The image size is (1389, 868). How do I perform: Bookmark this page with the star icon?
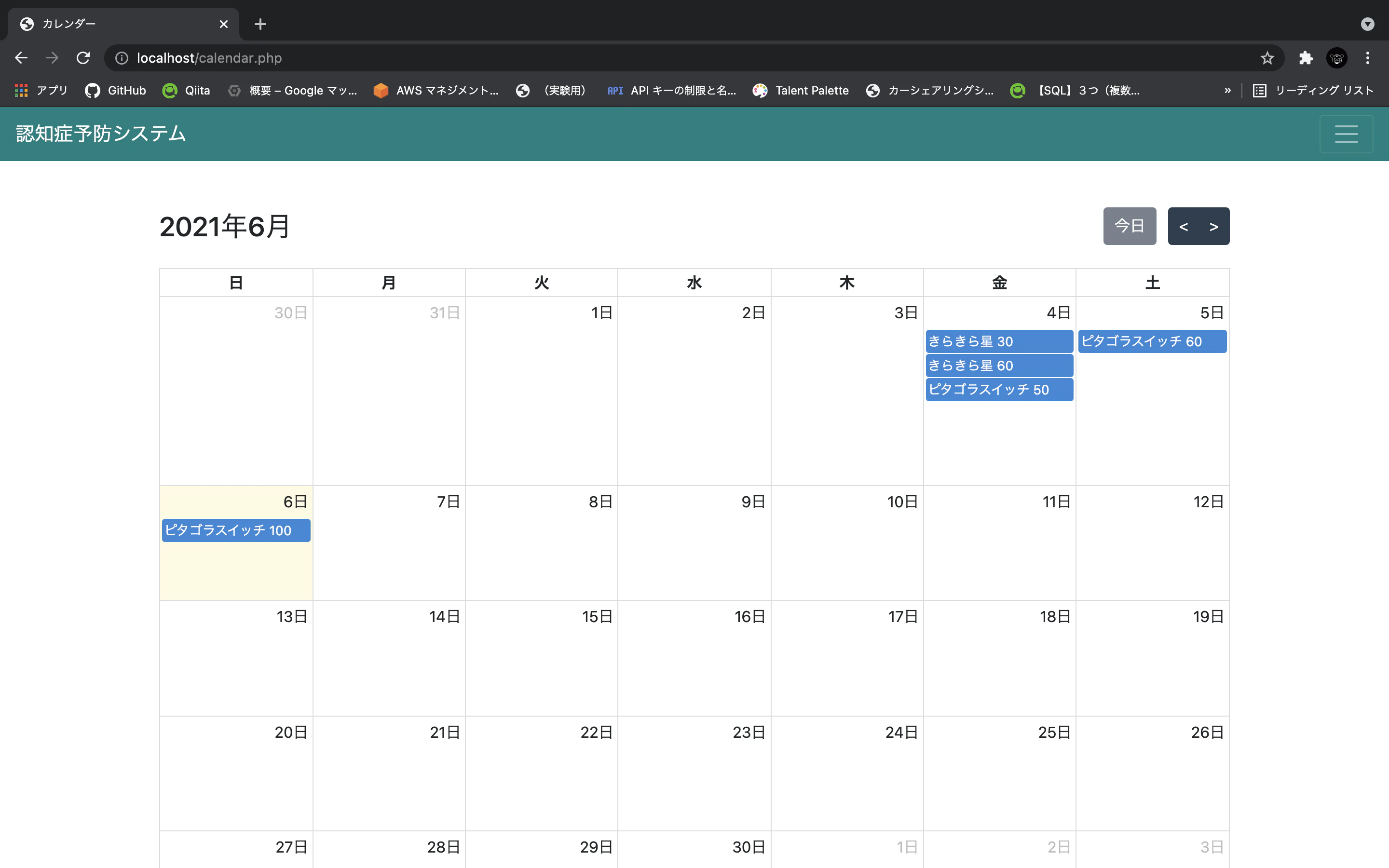1267,58
